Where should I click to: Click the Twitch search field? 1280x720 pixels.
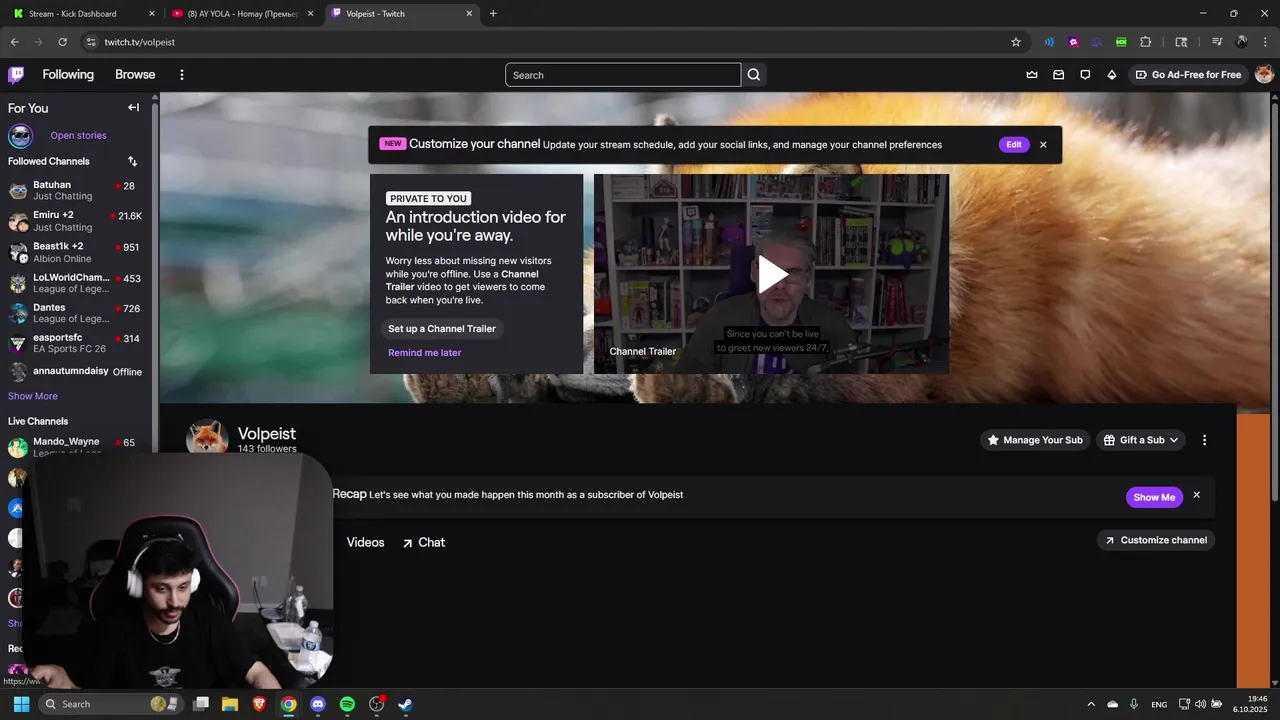click(623, 75)
